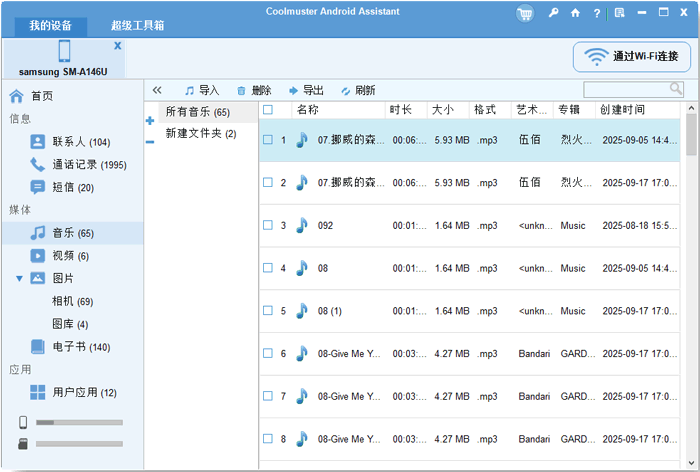Click the home icon in title bar
The height and width of the screenshot is (472, 700).
pyautogui.click(x=575, y=13)
